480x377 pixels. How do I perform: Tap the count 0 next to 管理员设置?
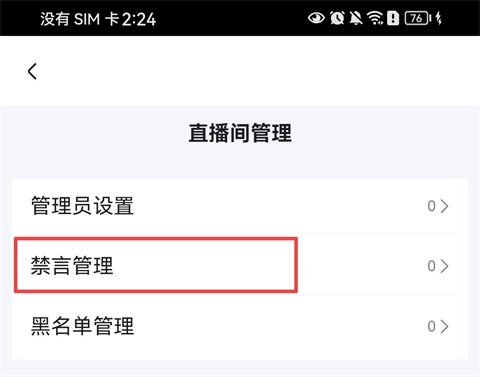[x=432, y=206]
